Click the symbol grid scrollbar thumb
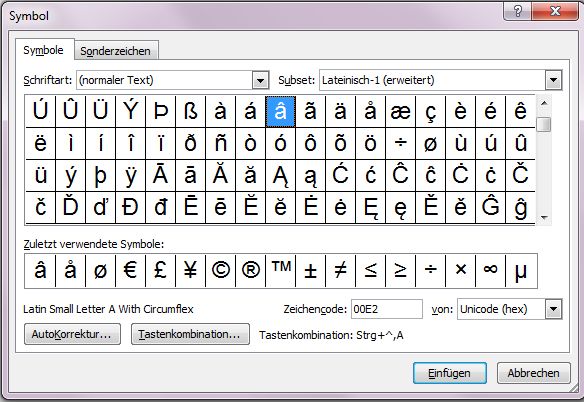The image size is (584, 402). click(544, 124)
